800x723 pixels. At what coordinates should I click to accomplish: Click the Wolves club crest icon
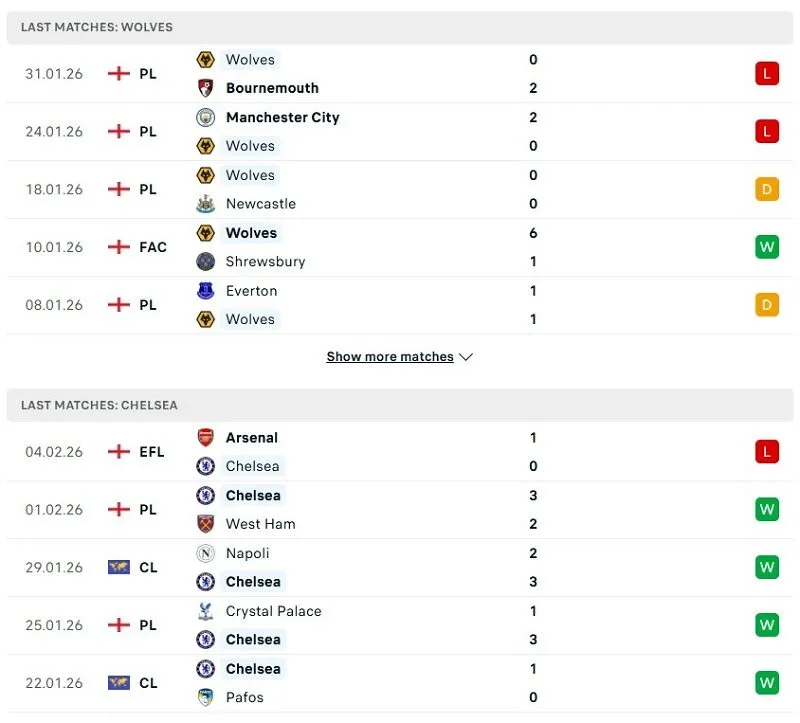pyautogui.click(x=206, y=60)
